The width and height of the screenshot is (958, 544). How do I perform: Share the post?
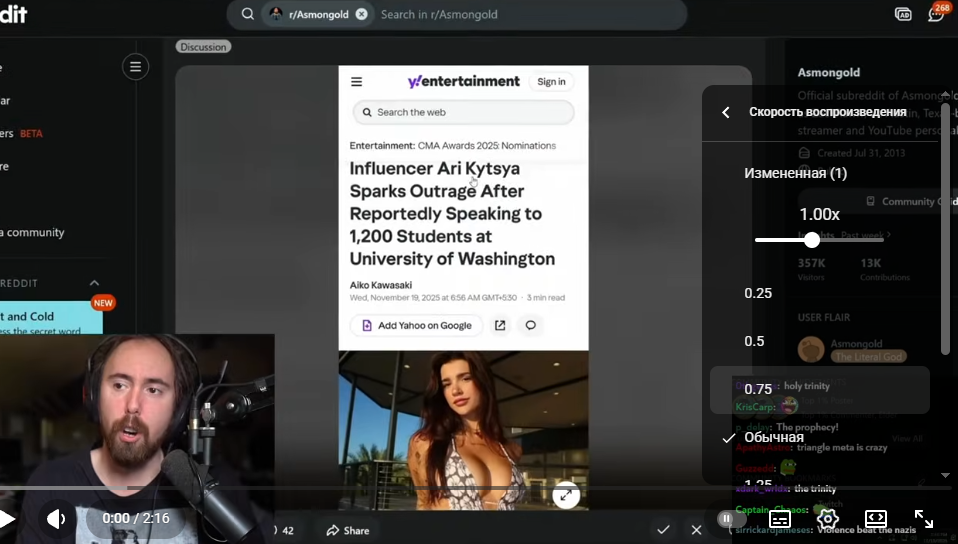[x=347, y=530]
